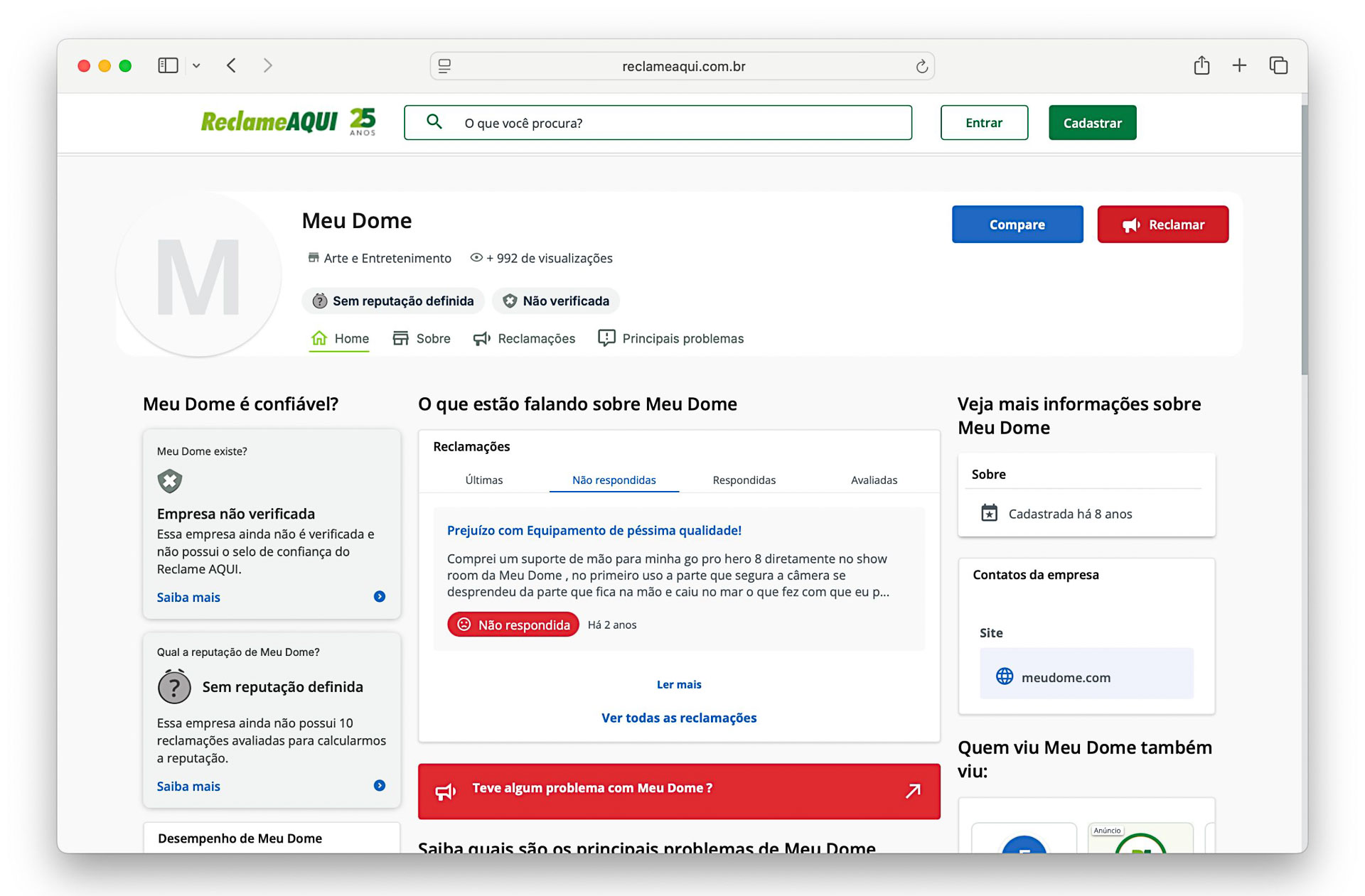
Task: Click the globe icon beside meudome.com
Action: (1005, 676)
